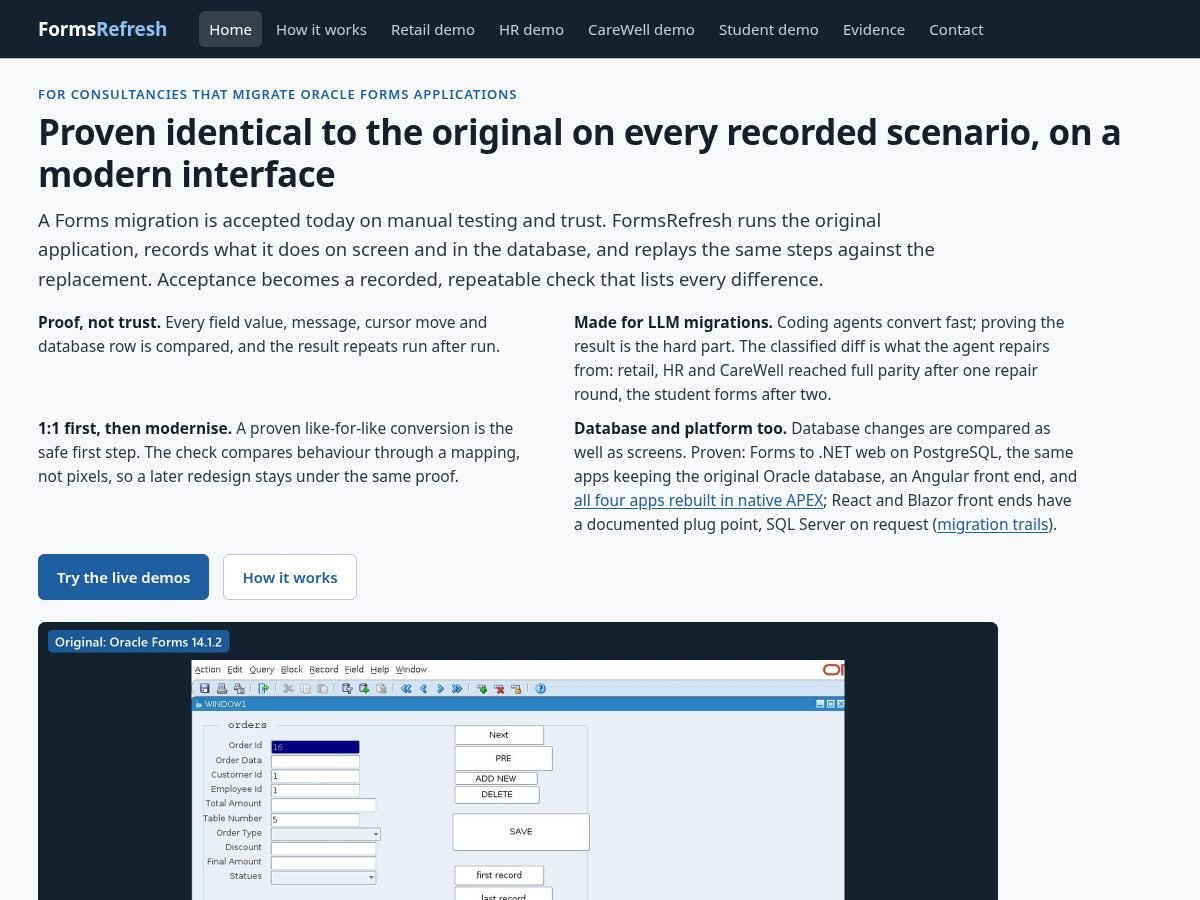1200x900 pixels.
Task: Open the migration trails link
Action: pos(993,524)
